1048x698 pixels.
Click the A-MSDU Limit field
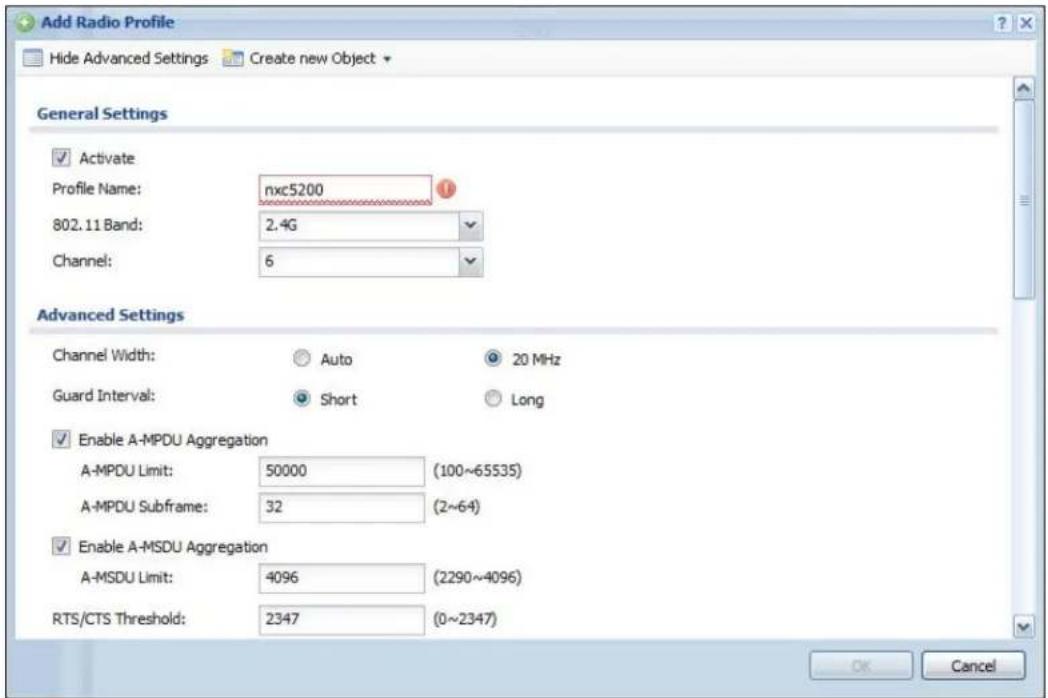[342, 578]
